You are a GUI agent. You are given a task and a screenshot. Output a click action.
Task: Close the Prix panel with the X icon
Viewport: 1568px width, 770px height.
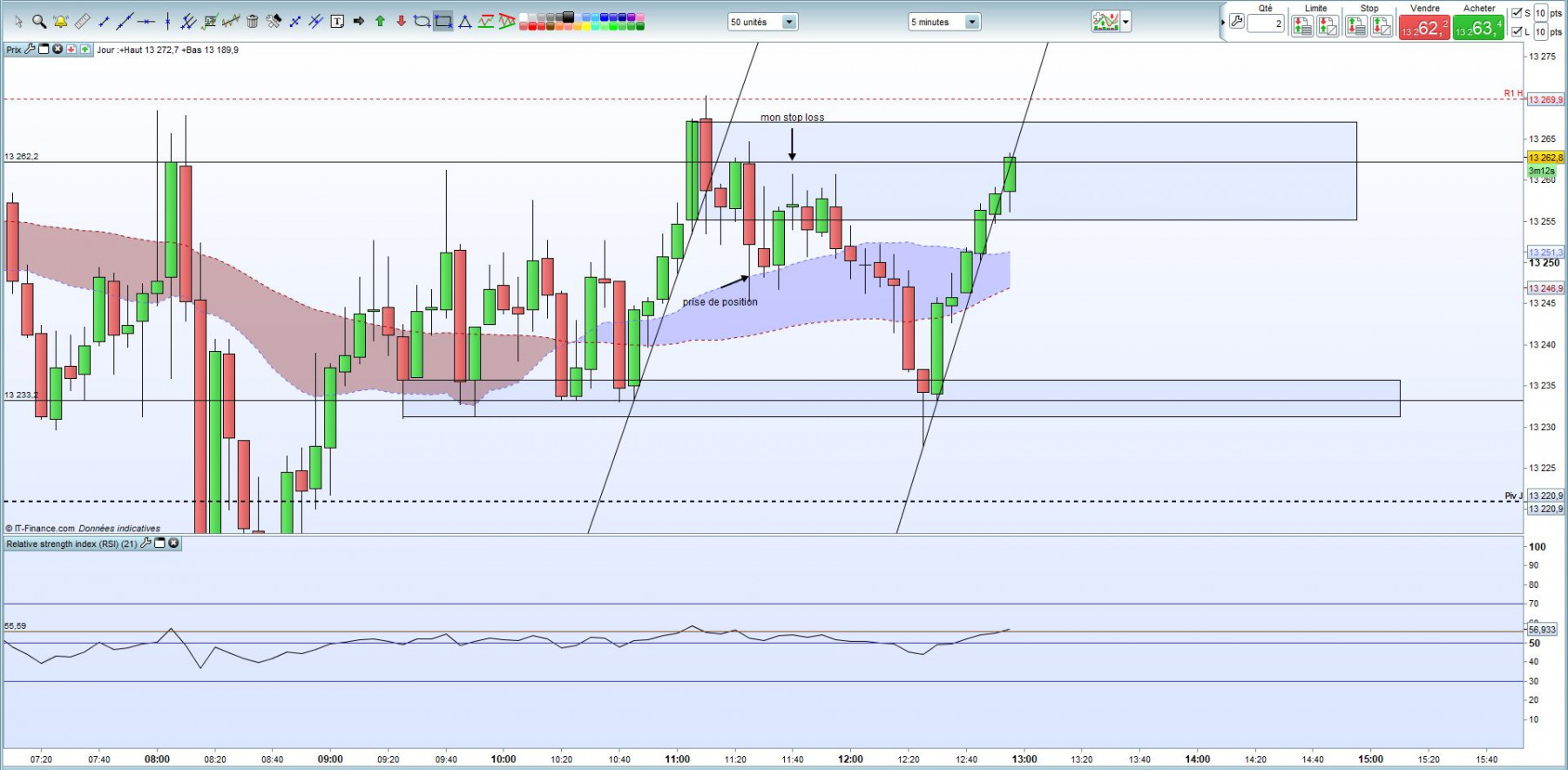(57, 49)
